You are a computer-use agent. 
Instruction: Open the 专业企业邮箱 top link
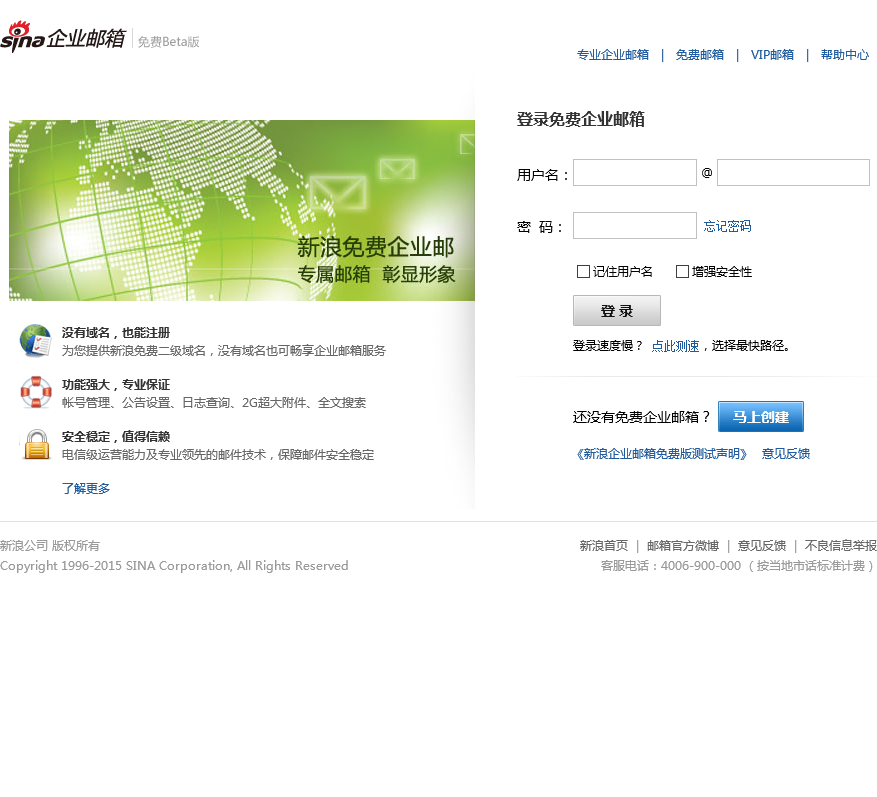pyautogui.click(x=613, y=55)
